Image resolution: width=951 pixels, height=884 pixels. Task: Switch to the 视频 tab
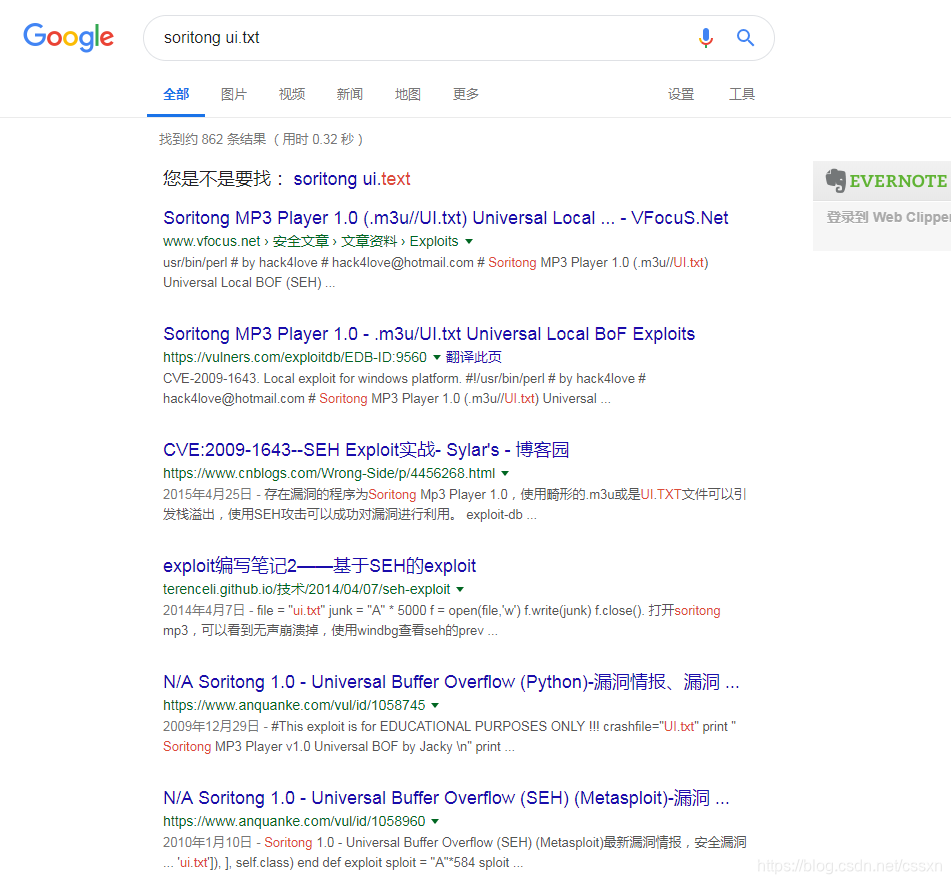click(x=292, y=94)
